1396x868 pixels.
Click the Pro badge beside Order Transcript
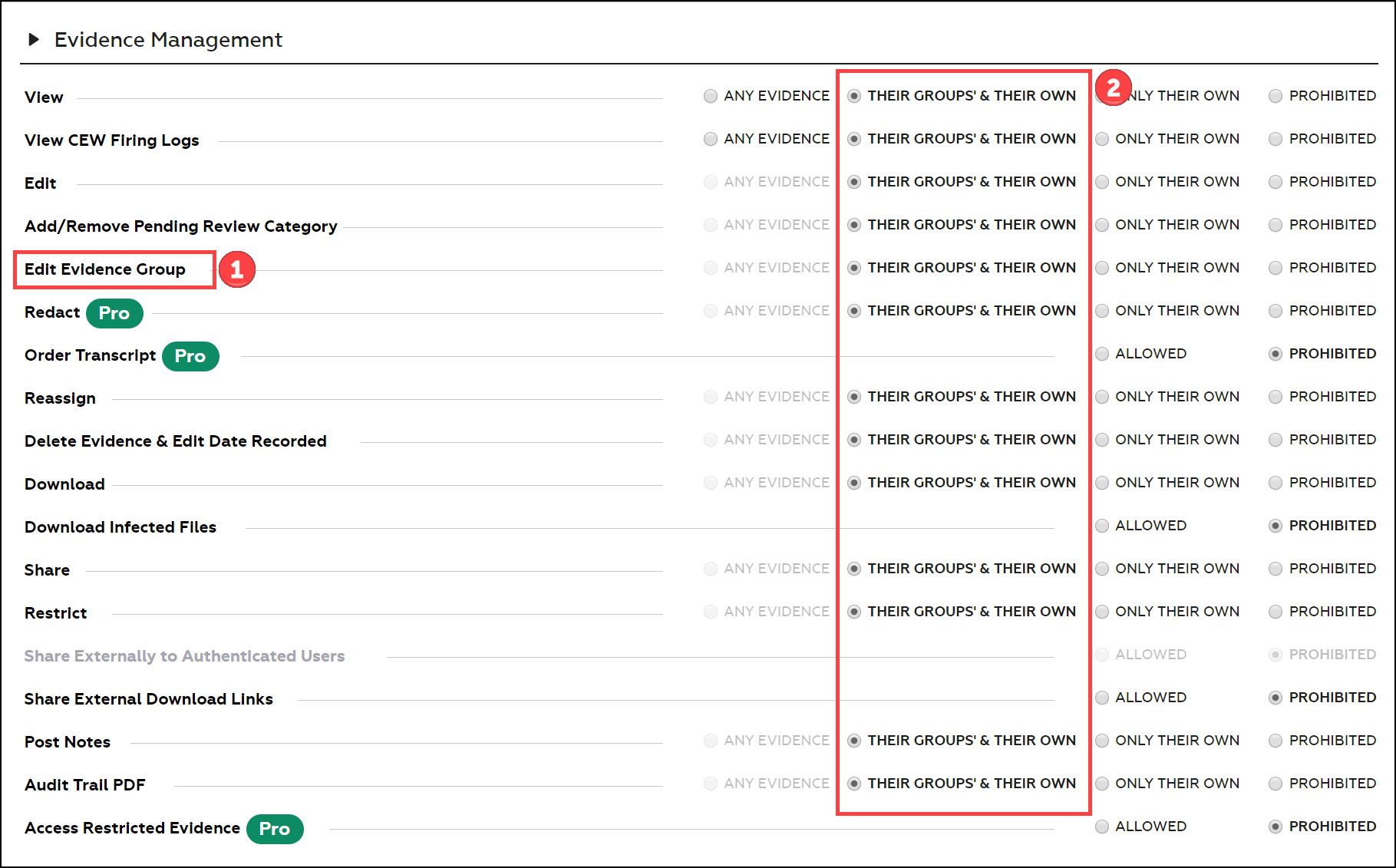click(x=190, y=356)
